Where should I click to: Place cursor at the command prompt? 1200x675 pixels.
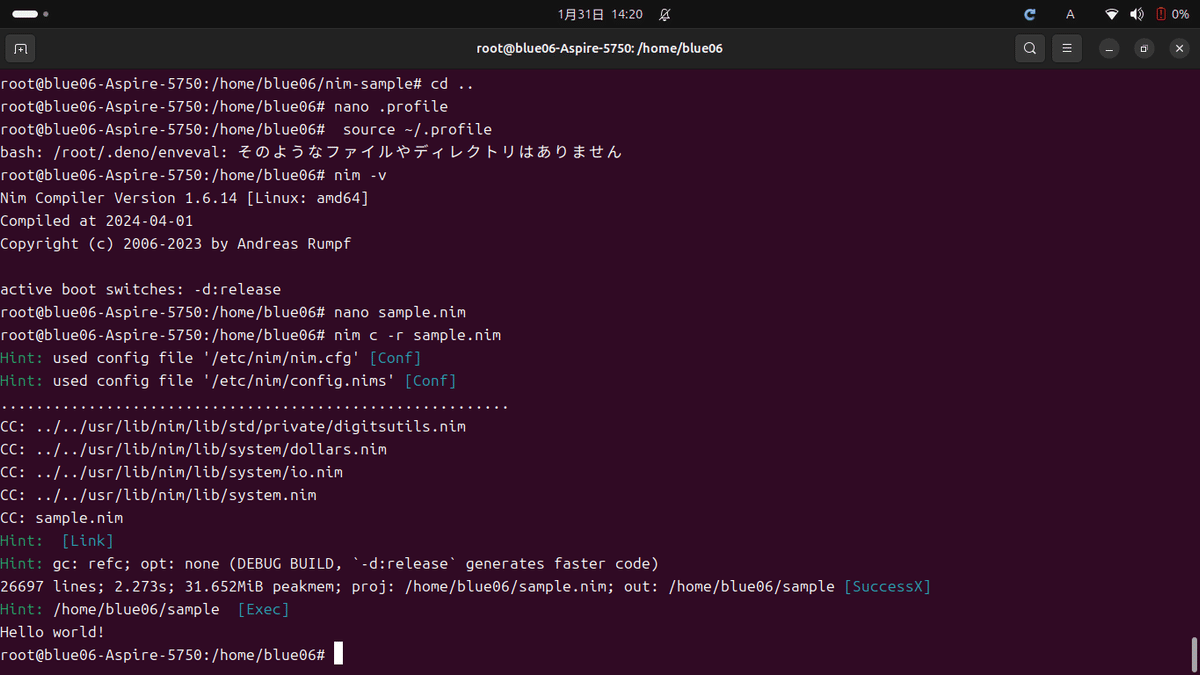pyautogui.click(x=338, y=653)
